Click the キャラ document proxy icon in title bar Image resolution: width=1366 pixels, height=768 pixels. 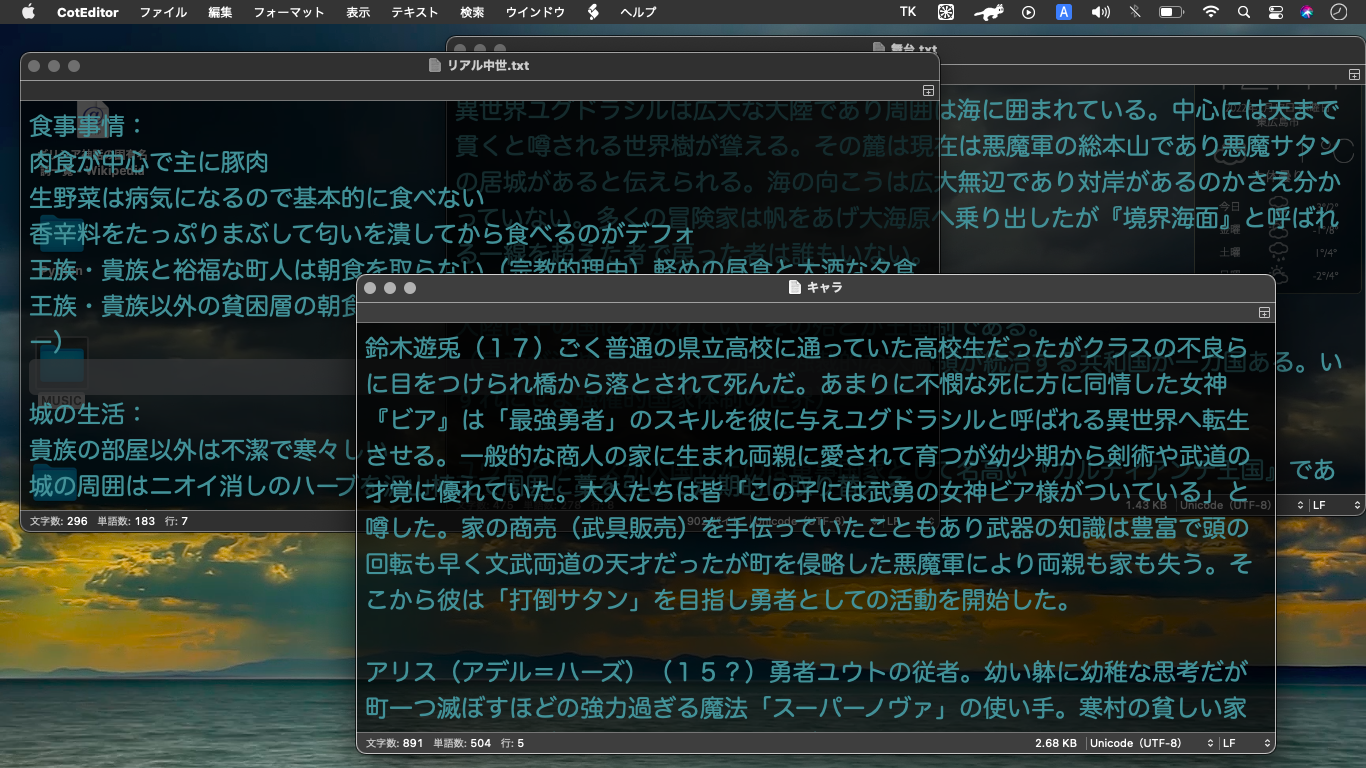pyautogui.click(x=796, y=288)
